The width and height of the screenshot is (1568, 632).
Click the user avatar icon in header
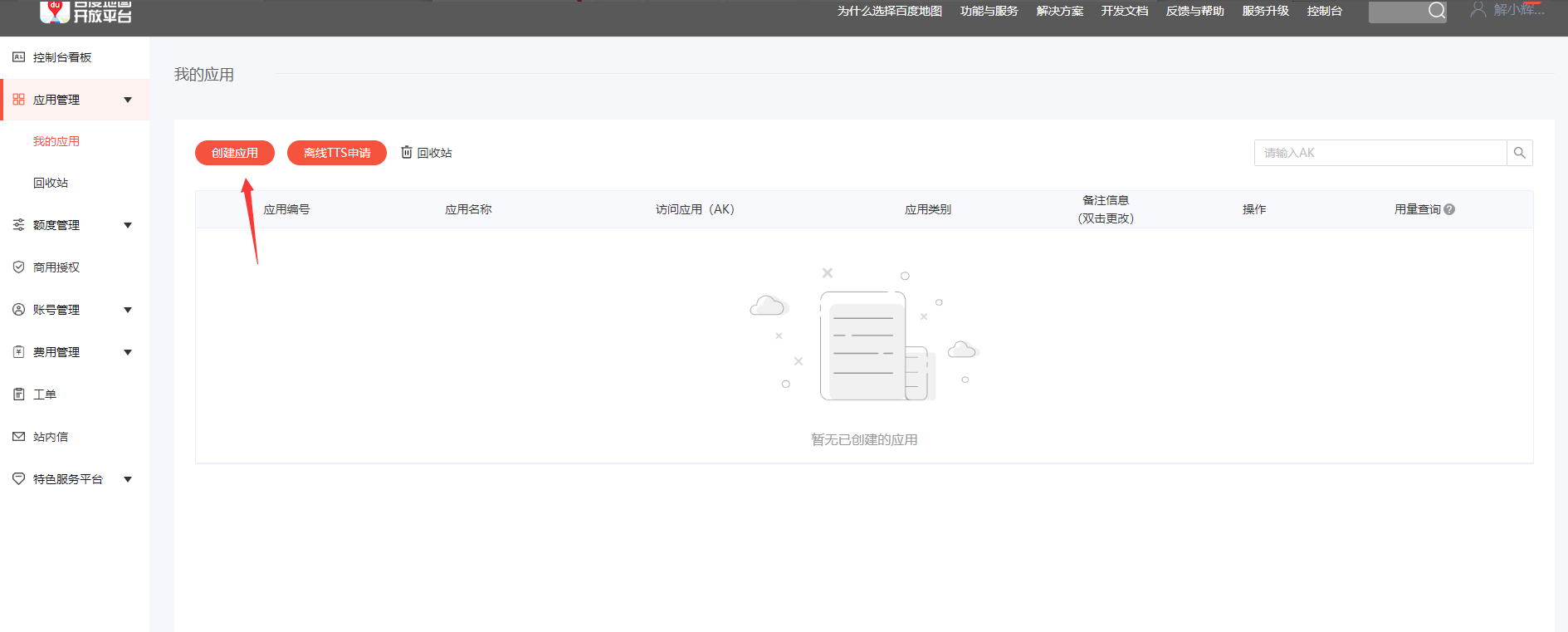1478,10
